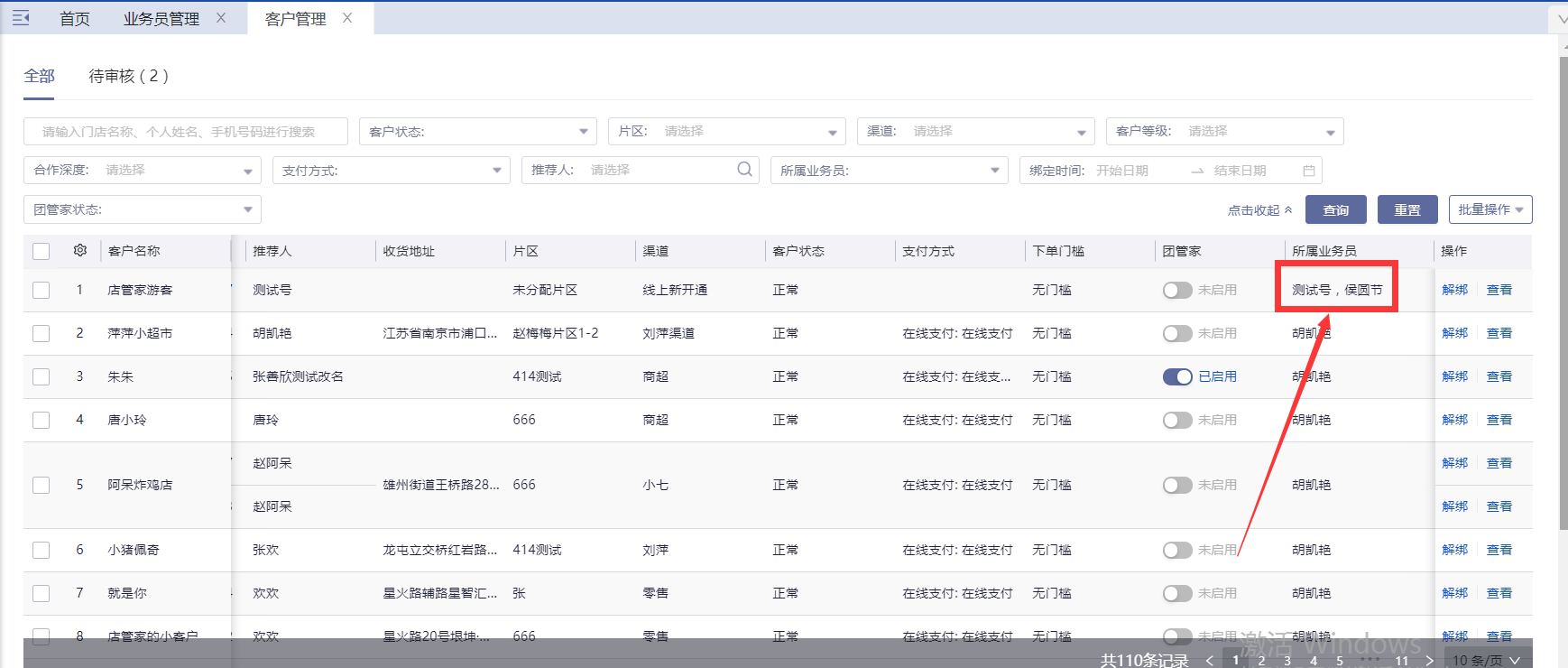Screen dimensions: 1568x668
Task: Enable 团管家 for 唐小玲
Action: click(1177, 420)
